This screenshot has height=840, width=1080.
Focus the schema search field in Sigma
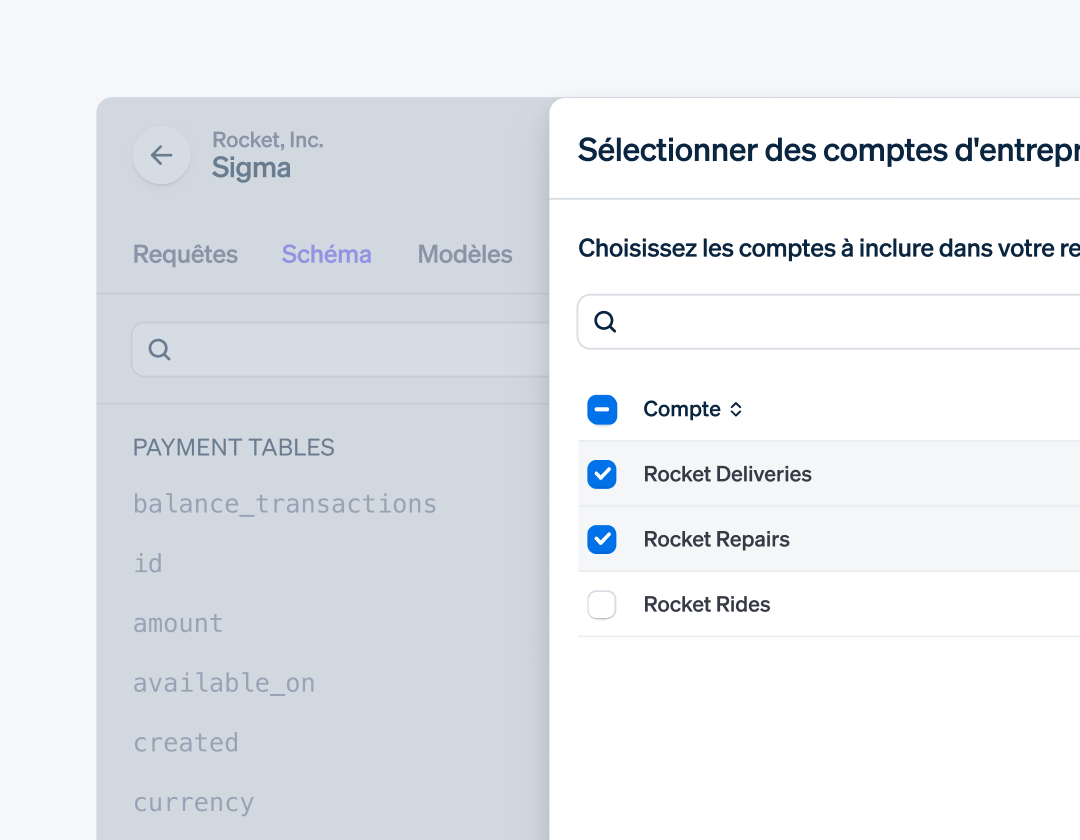click(x=341, y=350)
